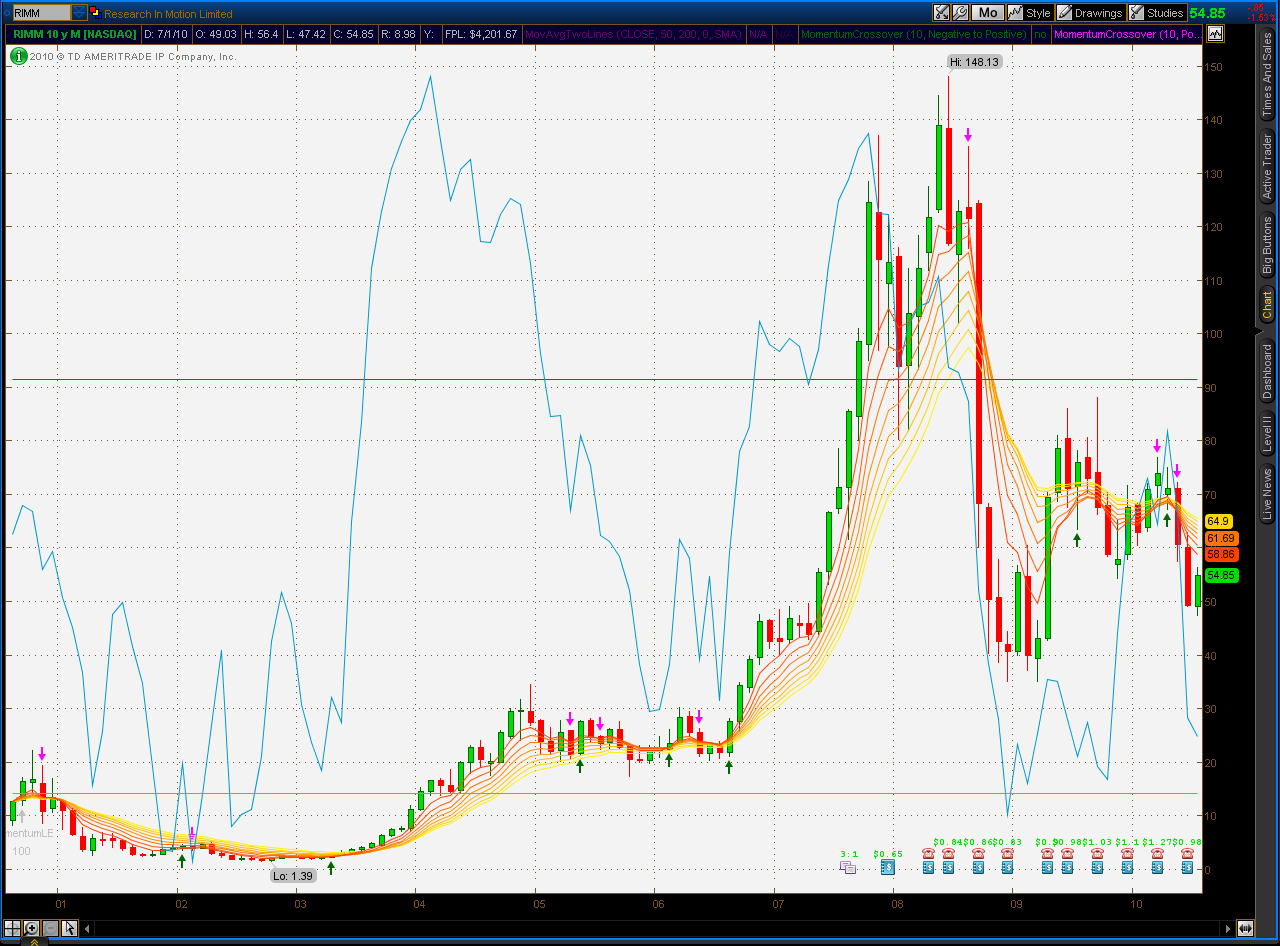Switch to the Level II tab
This screenshot has height=946, width=1280.
(x=1267, y=433)
